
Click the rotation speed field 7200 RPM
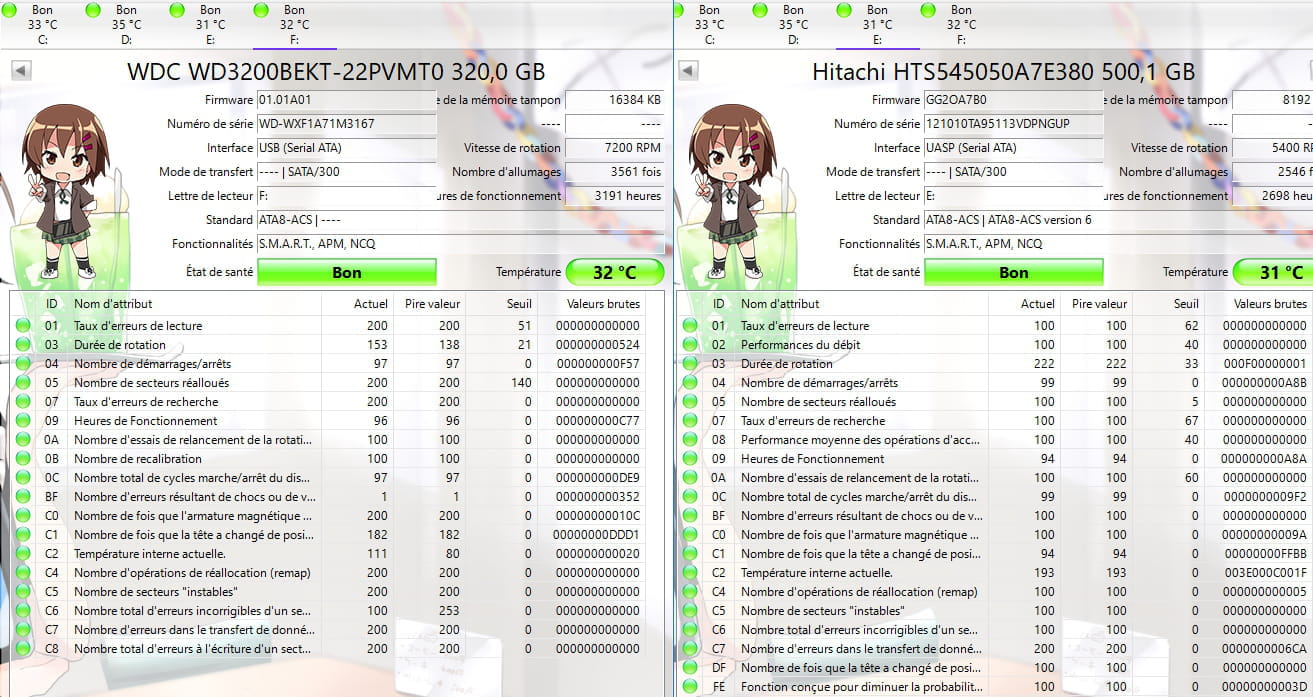tap(615, 148)
